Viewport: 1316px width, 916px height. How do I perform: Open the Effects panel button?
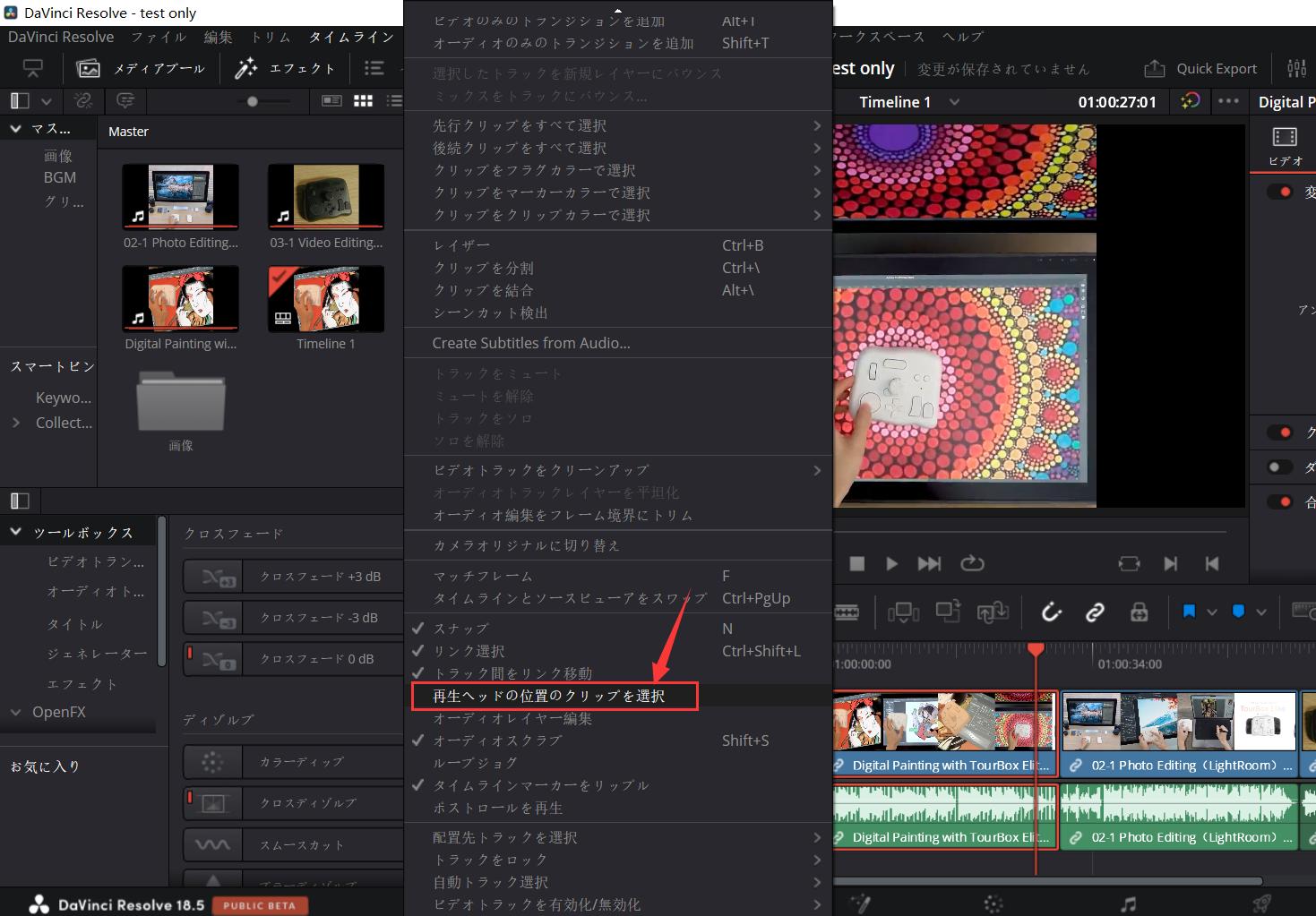[285, 68]
